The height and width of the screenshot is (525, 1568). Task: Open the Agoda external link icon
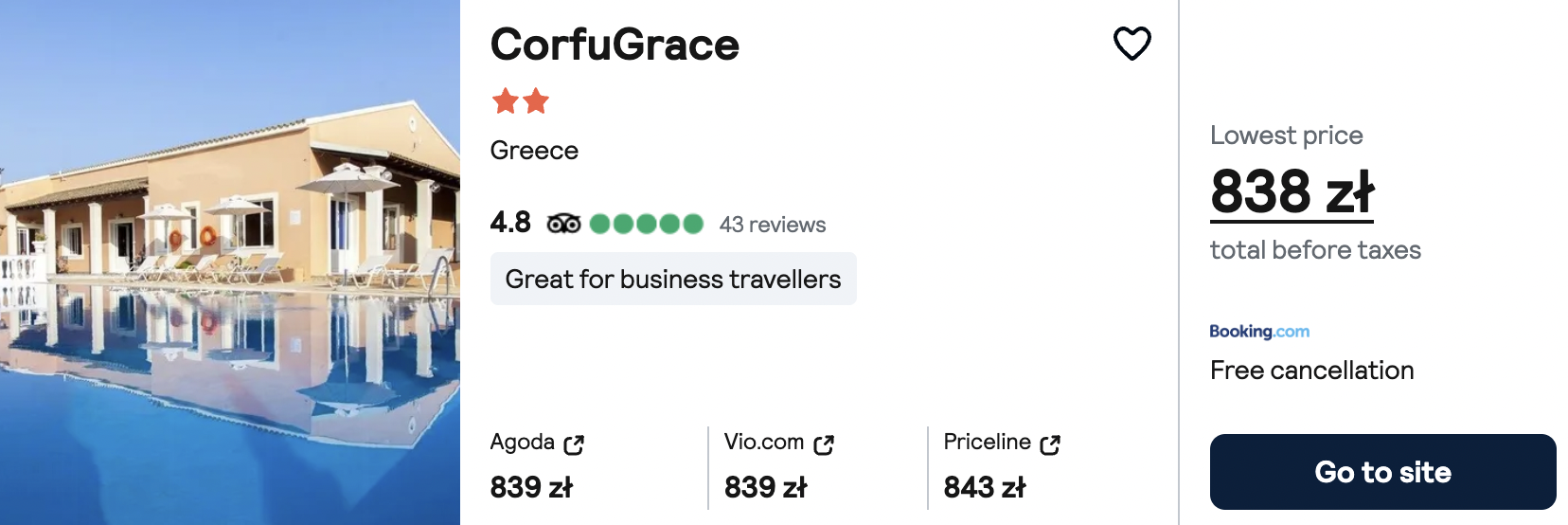click(x=574, y=444)
